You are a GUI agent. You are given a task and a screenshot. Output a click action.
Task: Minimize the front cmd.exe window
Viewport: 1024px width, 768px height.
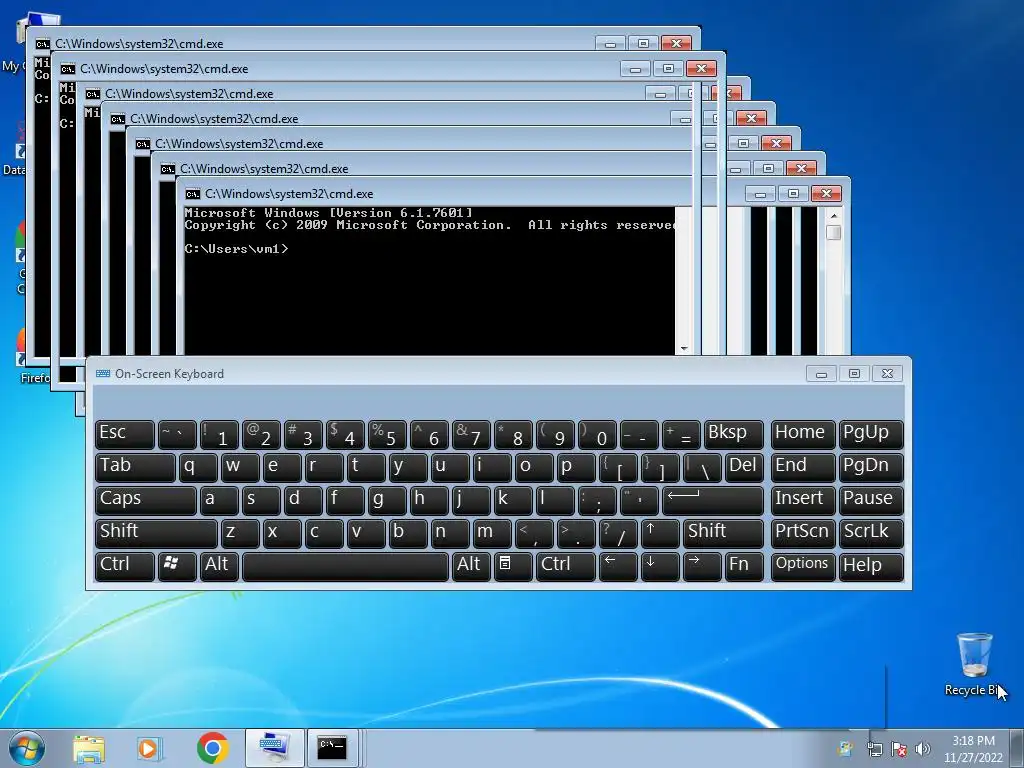click(x=760, y=194)
